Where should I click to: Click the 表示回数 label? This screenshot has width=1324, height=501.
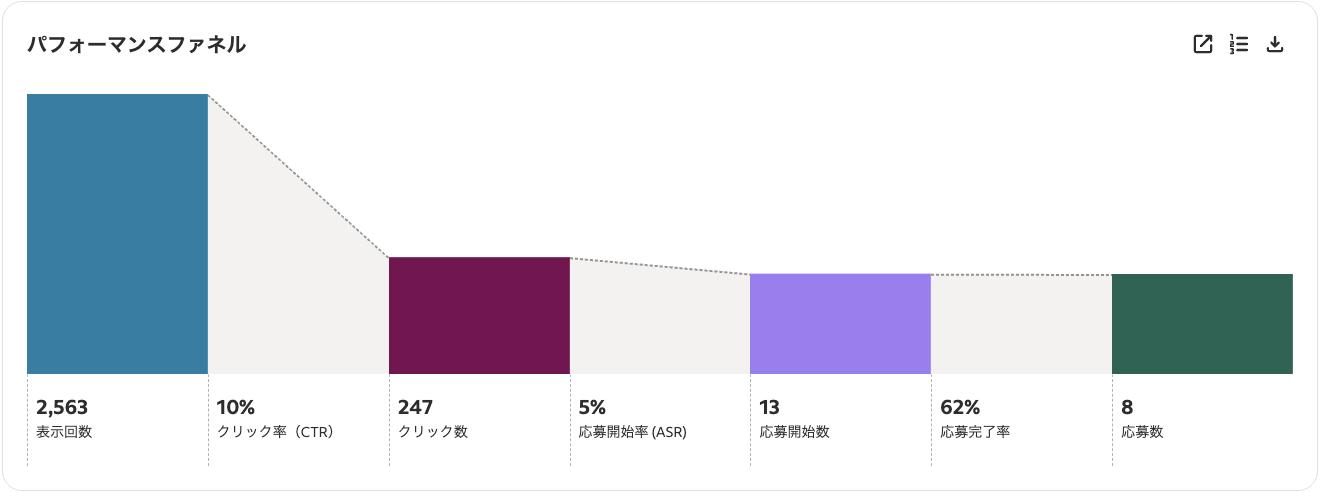coord(64,432)
